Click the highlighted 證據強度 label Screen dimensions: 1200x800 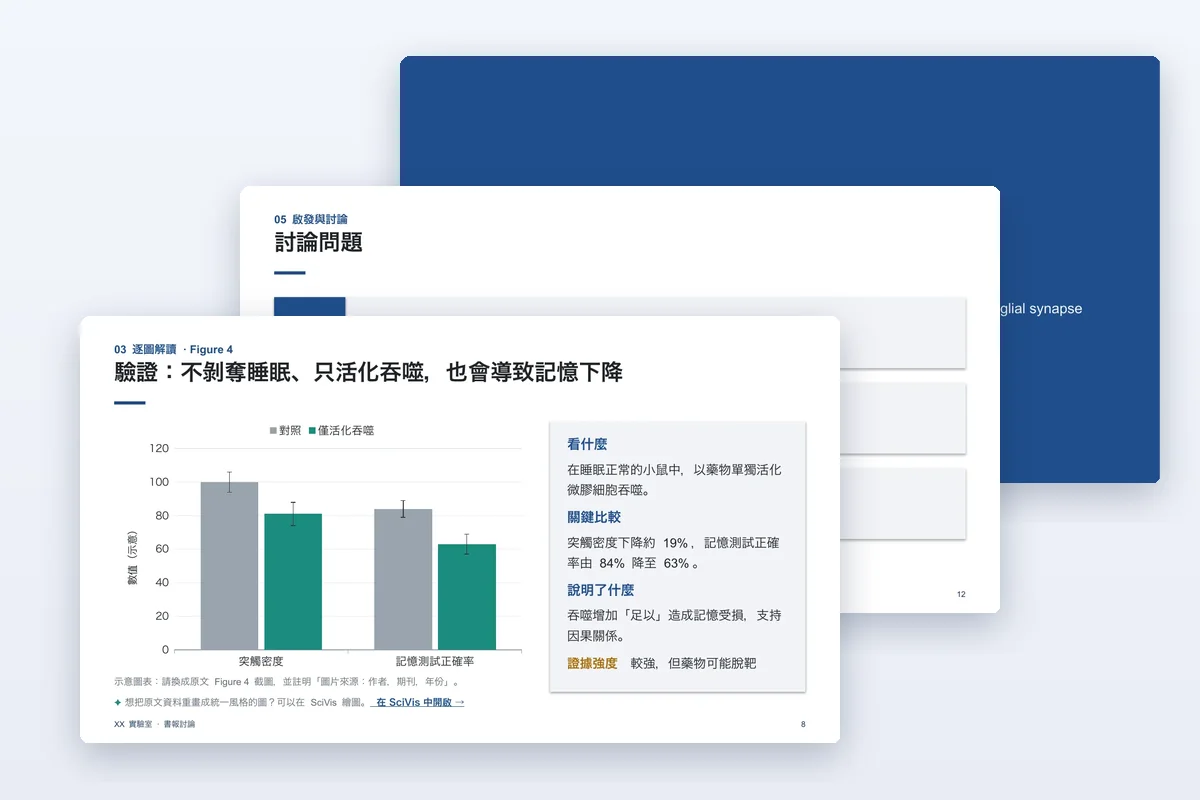tap(592, 663)
